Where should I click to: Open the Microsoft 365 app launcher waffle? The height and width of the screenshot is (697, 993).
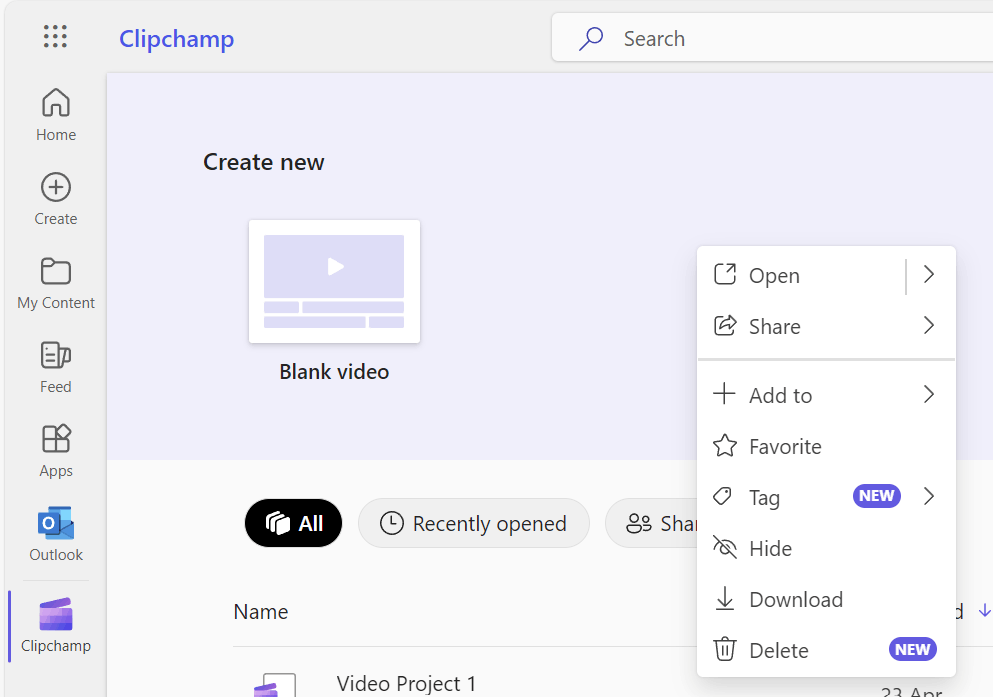click(55, 36)
